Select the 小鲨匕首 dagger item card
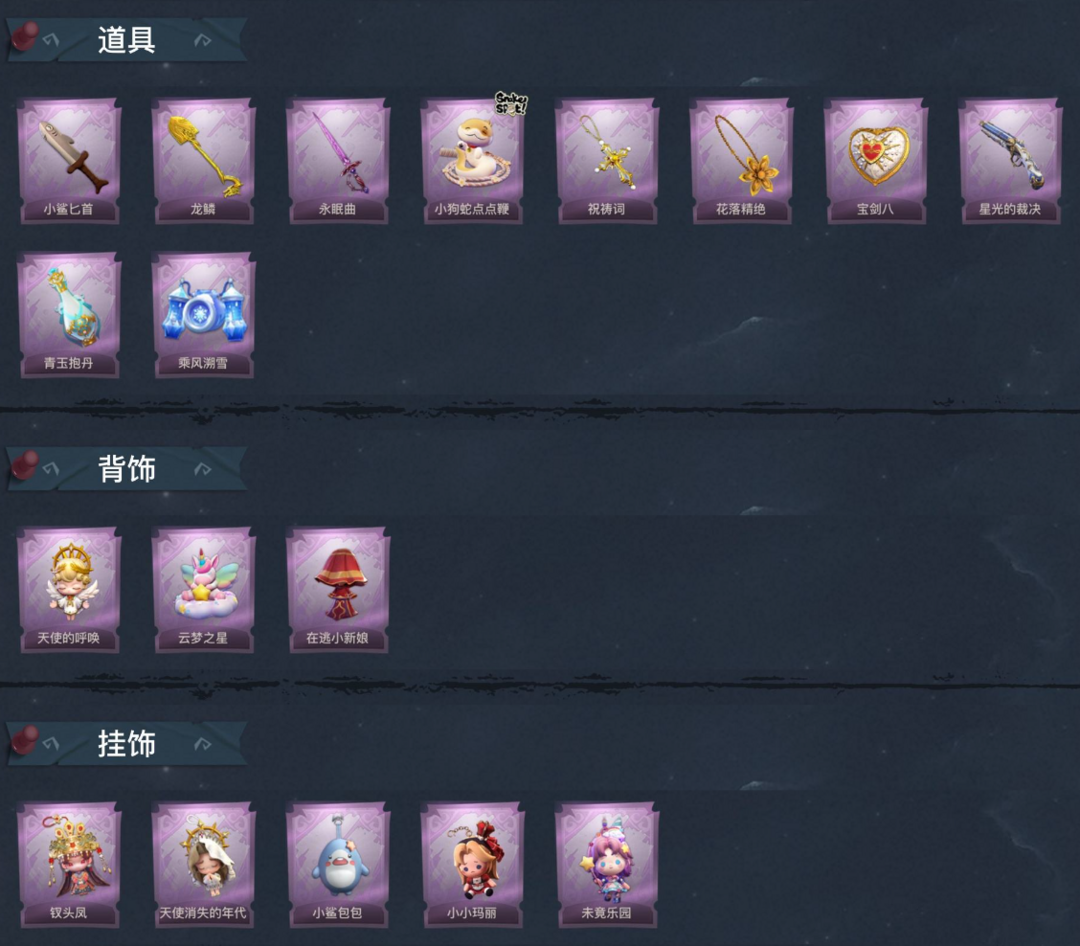1080x946 pixels. click(x=69, y=161)
